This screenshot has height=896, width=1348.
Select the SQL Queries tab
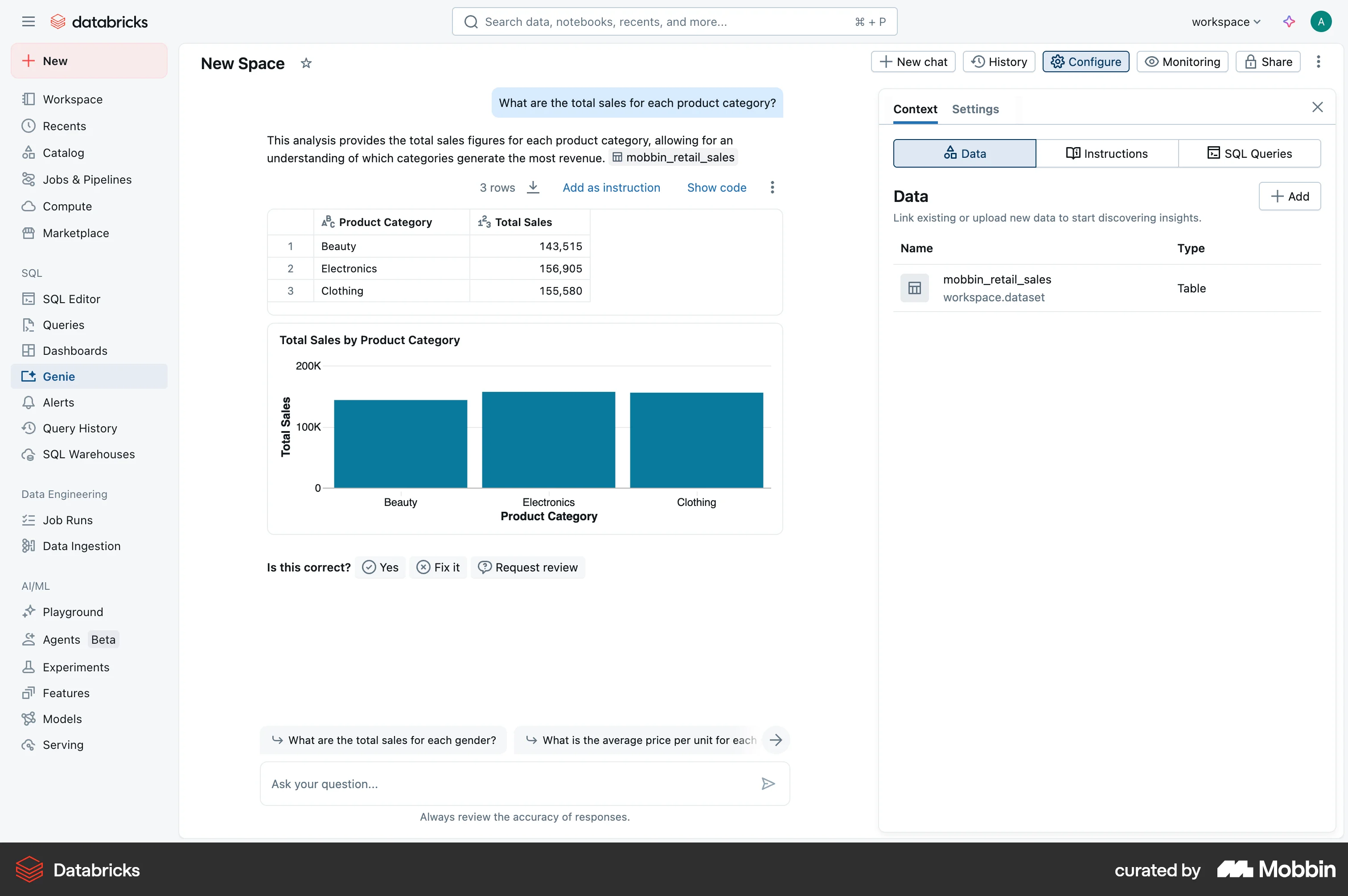point(1249,153)
